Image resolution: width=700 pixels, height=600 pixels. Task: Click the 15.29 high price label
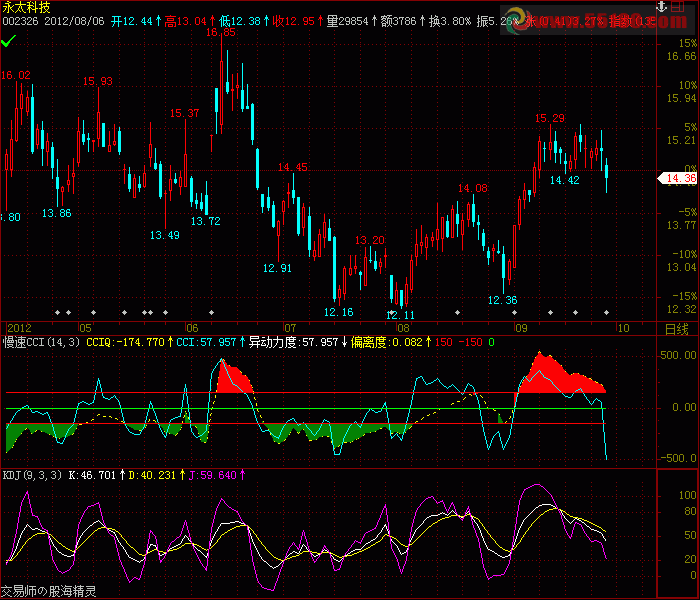pyautogui.click(x=550, y=118)
